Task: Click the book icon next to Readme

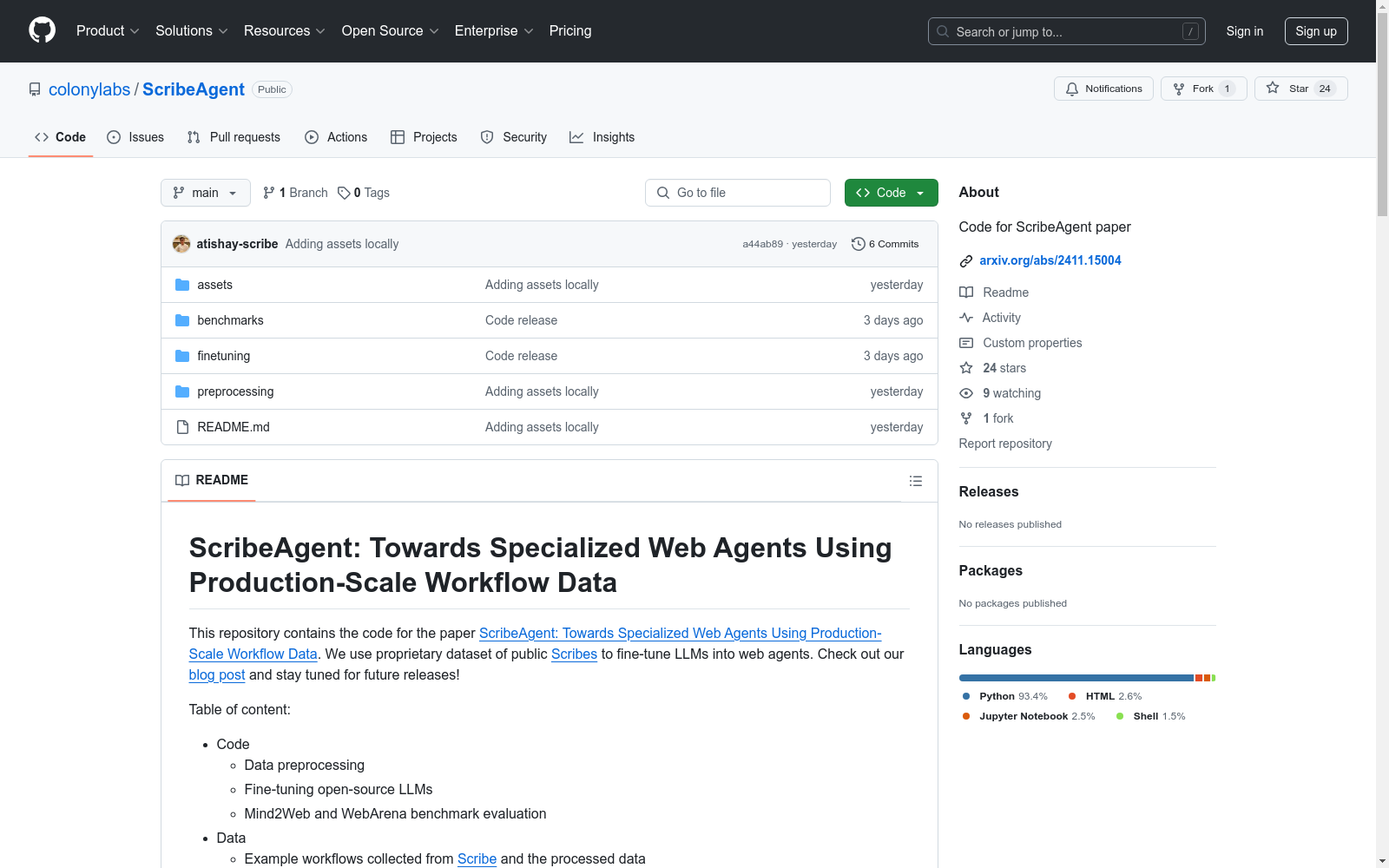Action: (966, 293)
